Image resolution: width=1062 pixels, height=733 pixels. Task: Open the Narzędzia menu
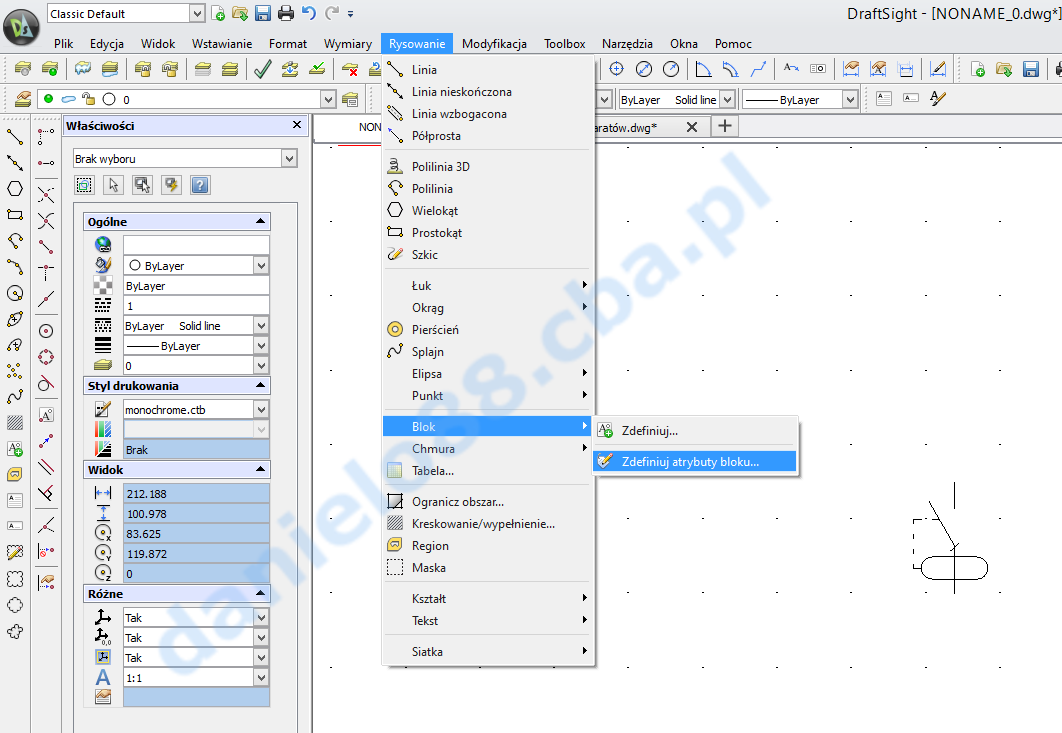pyautogui.click(x=627, y=43)
